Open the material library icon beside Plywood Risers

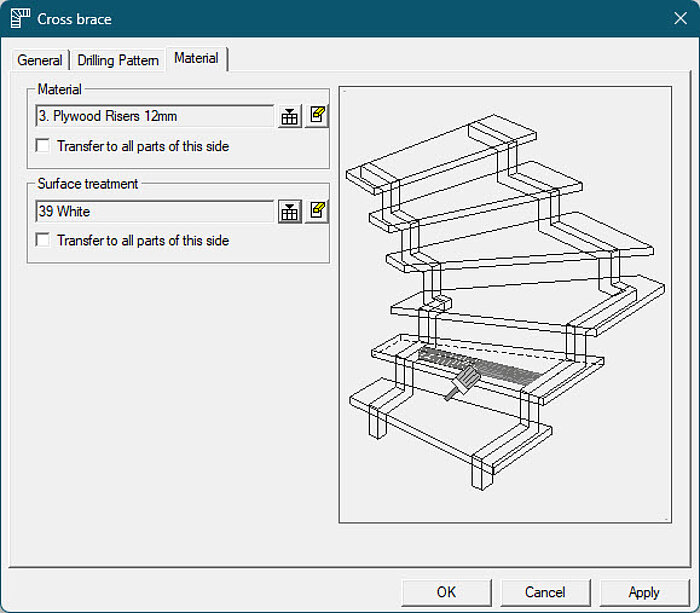click(x=290, y=117)
